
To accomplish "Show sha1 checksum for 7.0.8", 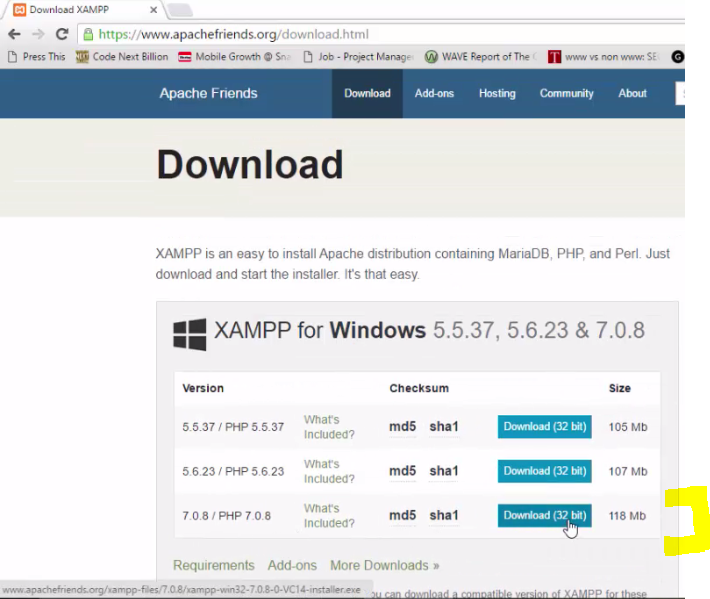I will 444,515.
